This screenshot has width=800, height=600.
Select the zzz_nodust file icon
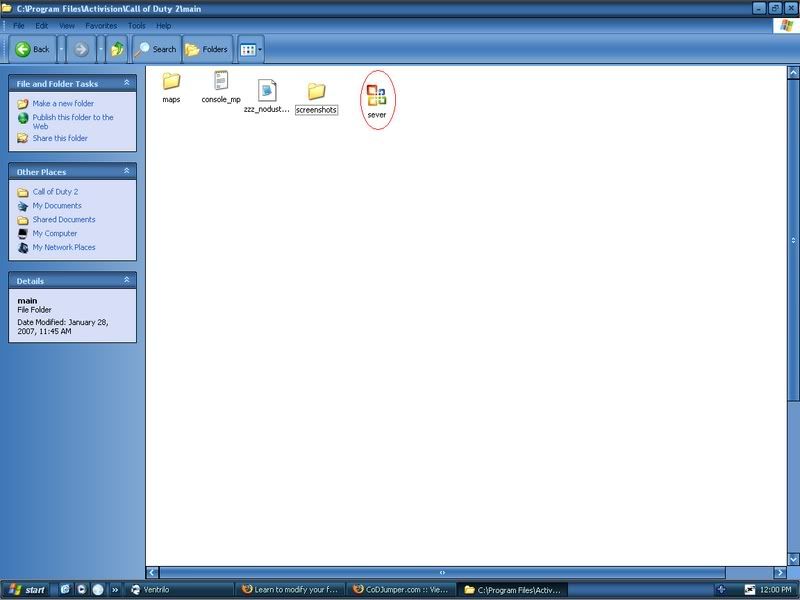pos(267,91)
